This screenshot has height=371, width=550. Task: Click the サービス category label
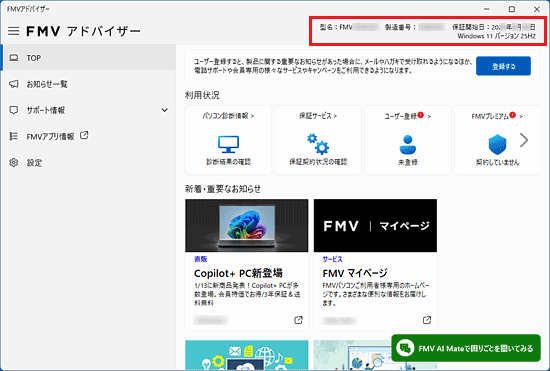pyautogui.click(x=333, y=259)
